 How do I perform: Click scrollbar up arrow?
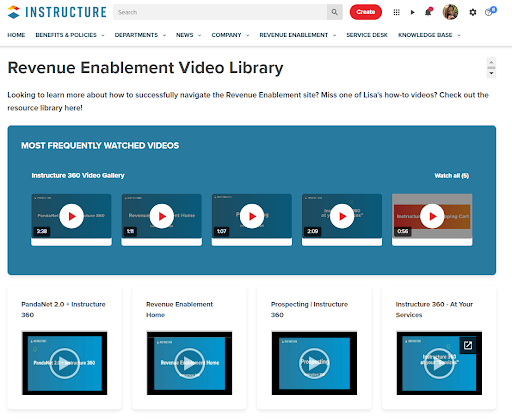click(x=491, y=62)
